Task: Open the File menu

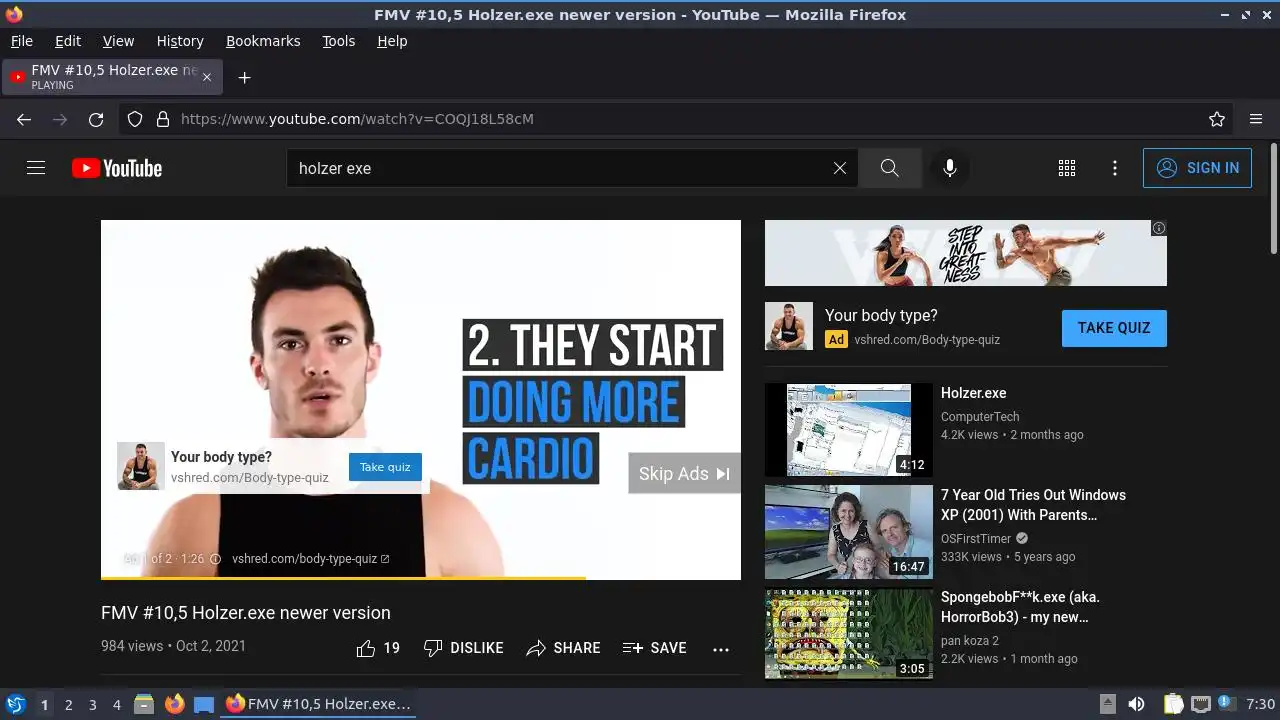Action: pyautogui.click(x=21, y=41)
